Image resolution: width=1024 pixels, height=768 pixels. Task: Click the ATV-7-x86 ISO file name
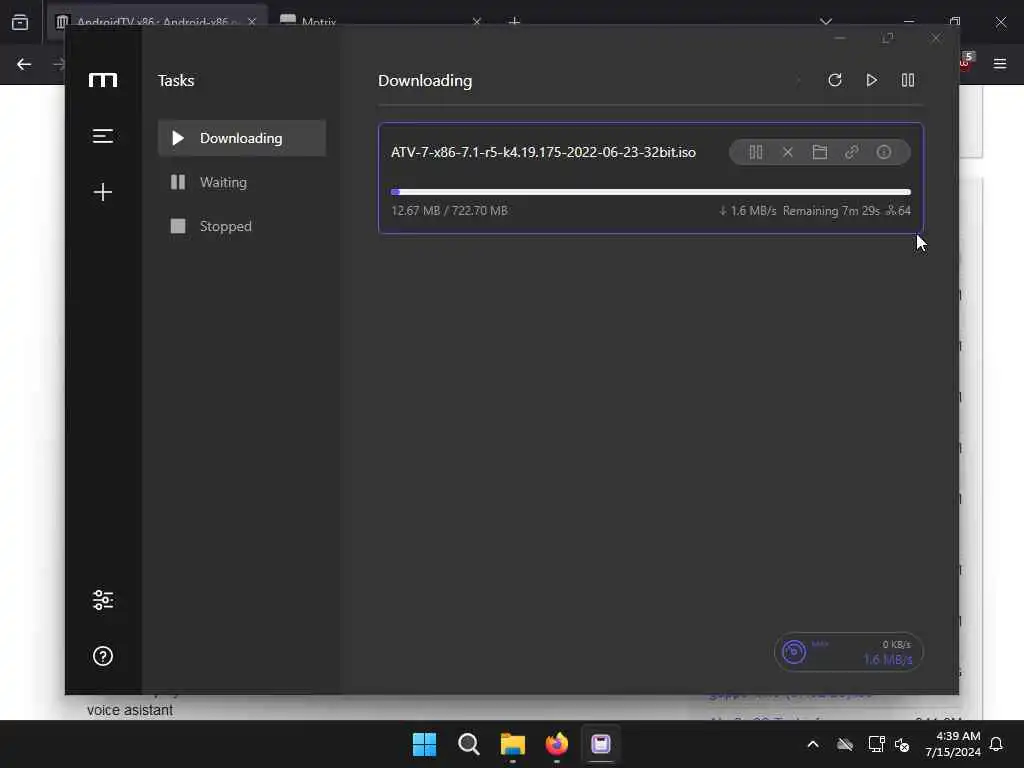pos(543,152)
